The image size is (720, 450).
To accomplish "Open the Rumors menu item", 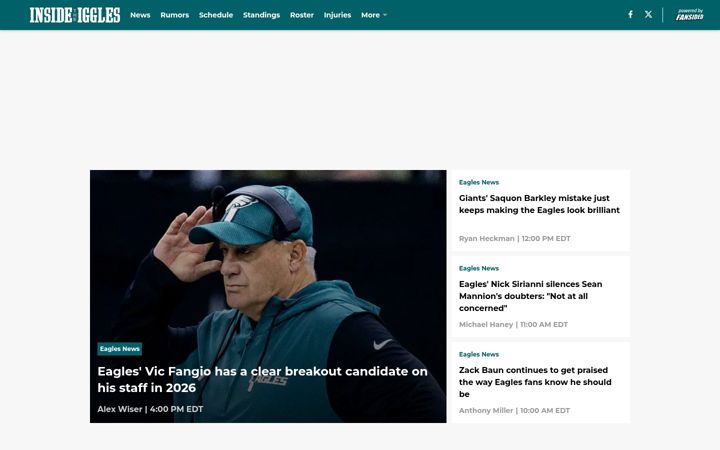I will coord(174,15).
